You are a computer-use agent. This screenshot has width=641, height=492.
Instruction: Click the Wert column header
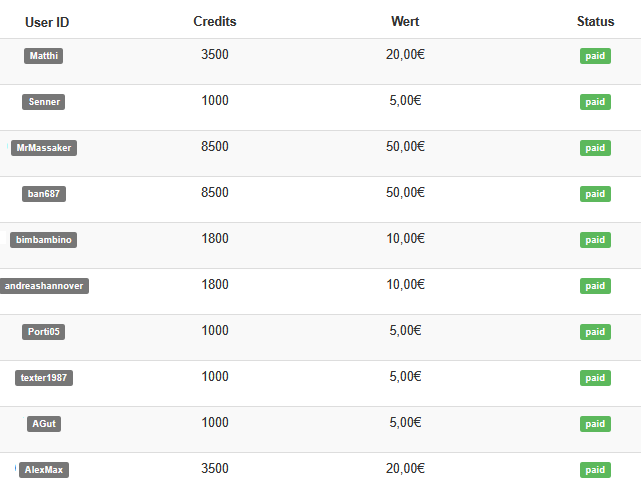tap(405, 22)
